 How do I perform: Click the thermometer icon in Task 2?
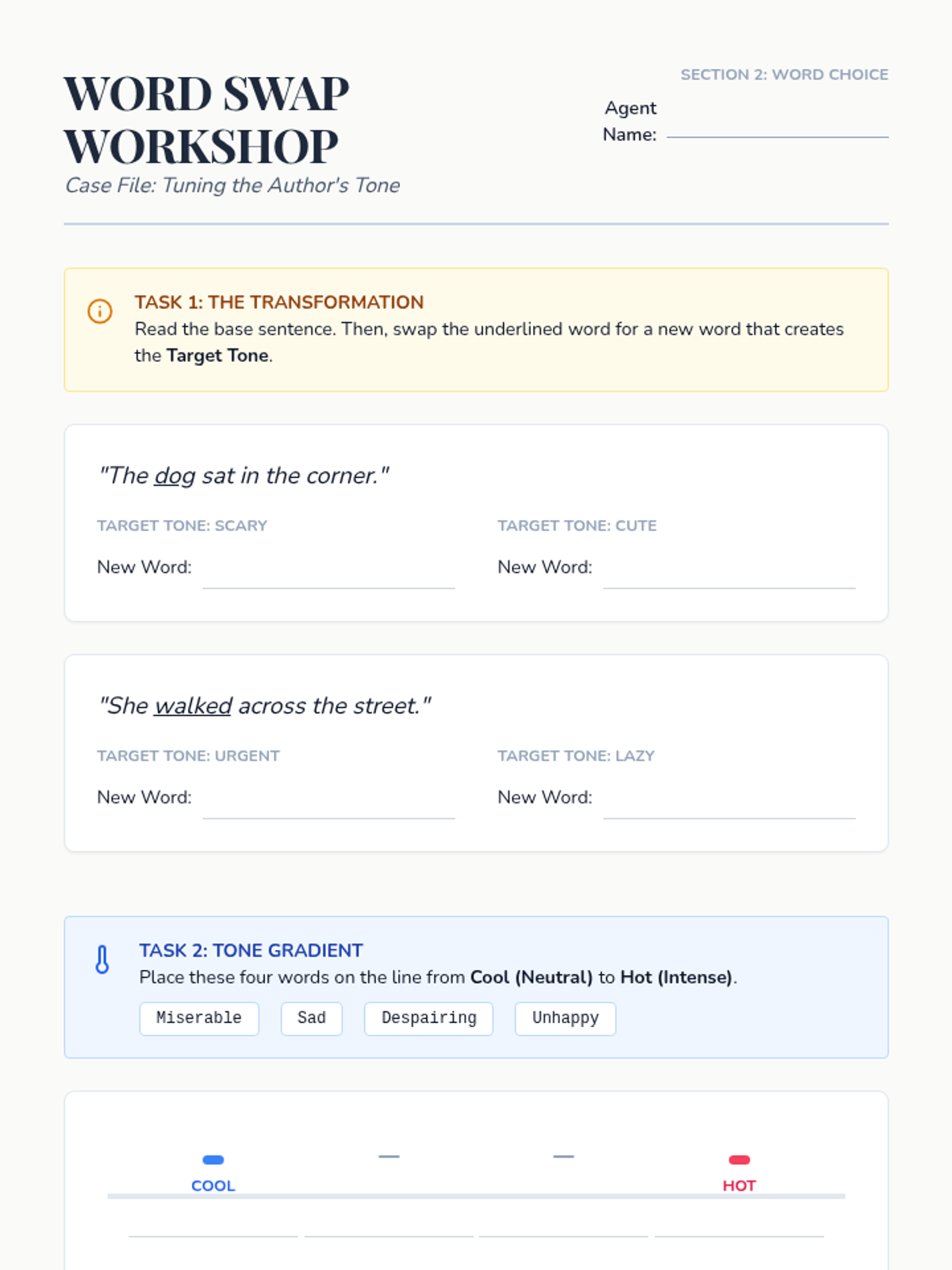(x=102, y=960)
